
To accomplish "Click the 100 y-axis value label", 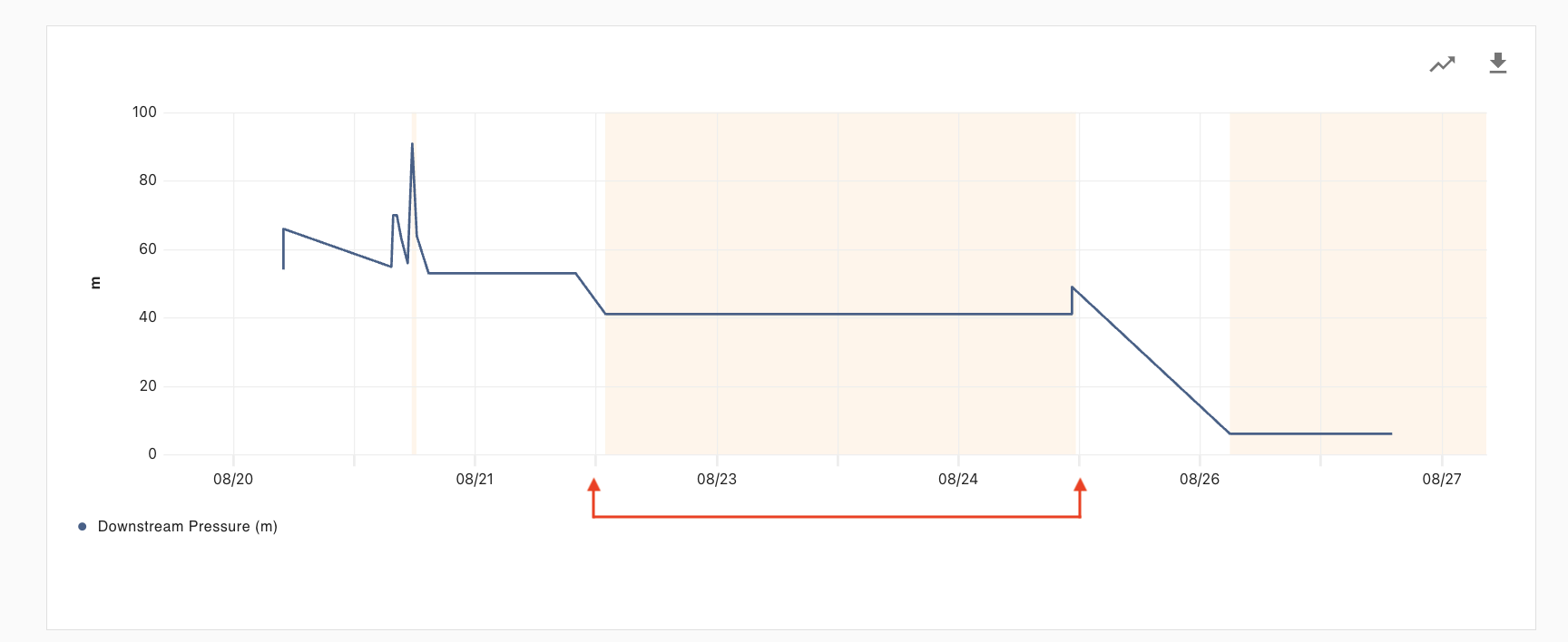I will coord(144,112).
